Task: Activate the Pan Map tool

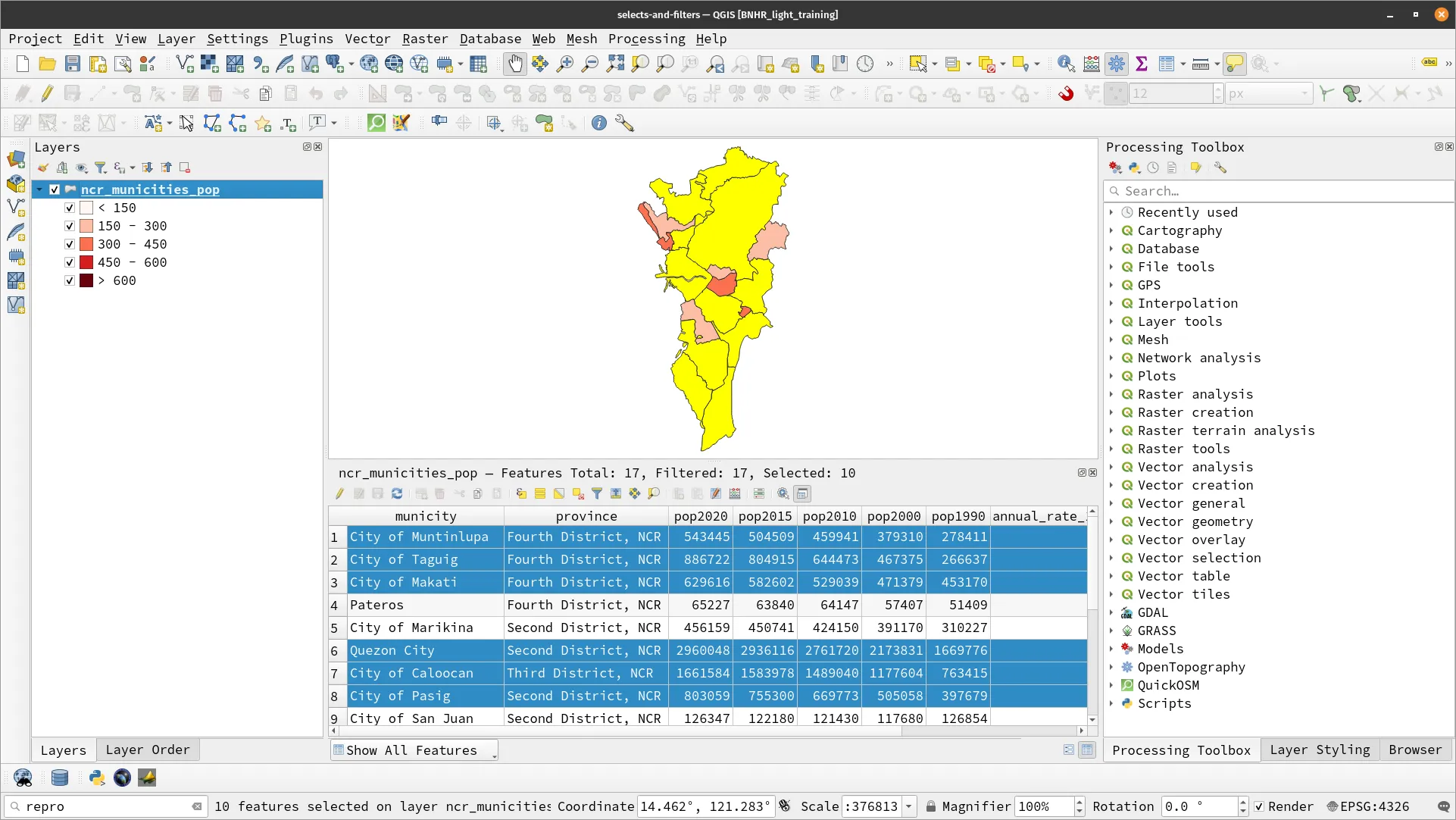Action: click(515, 64)
